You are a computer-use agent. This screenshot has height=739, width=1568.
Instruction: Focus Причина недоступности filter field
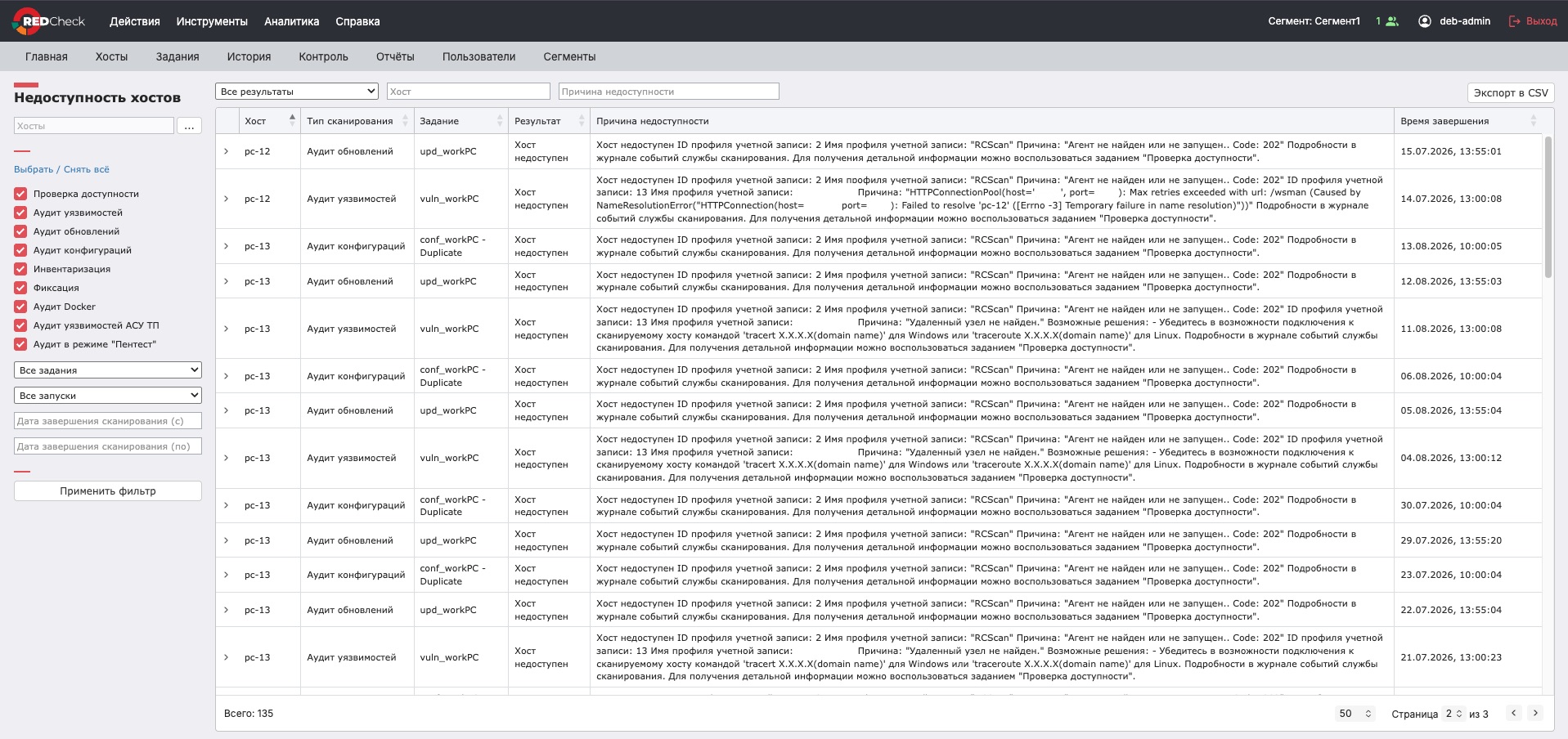[669, 92]
